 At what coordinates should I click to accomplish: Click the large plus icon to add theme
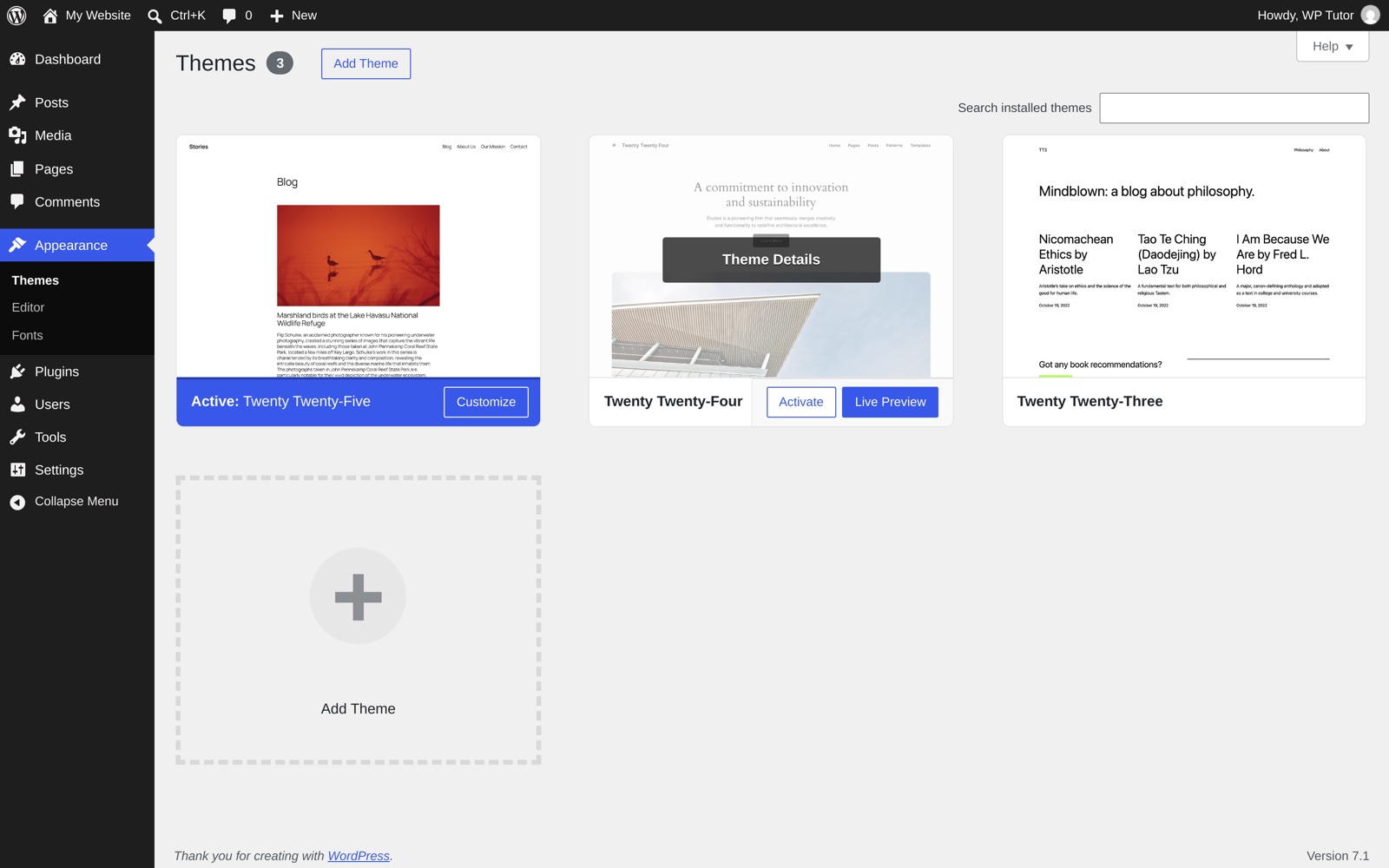point(358,596)
